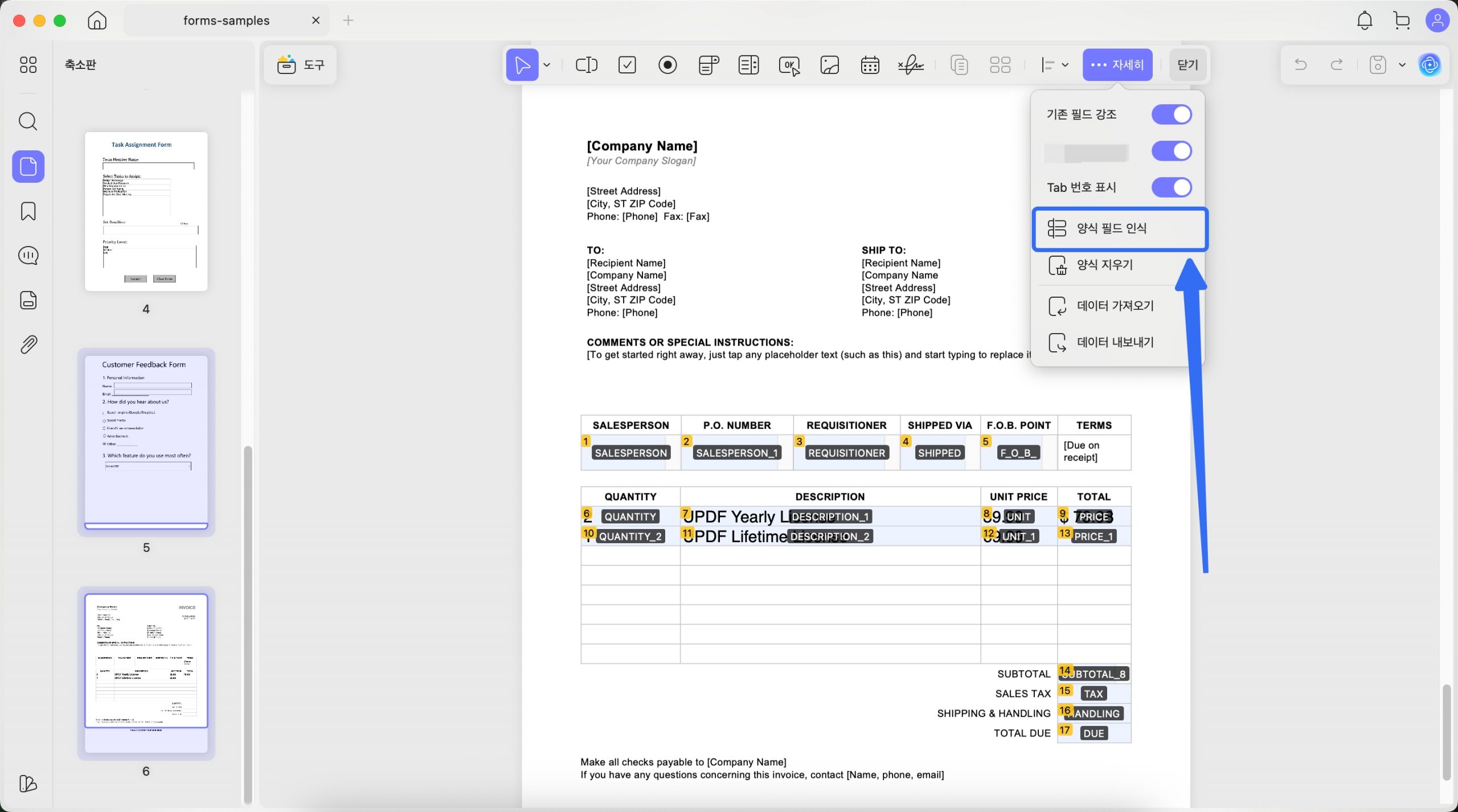The height and width of the screenshot is (812, 1458).
Task: Toggle the Tab 번호 표시 switch
Action: pyautogui.click(x=1171, y=187)
